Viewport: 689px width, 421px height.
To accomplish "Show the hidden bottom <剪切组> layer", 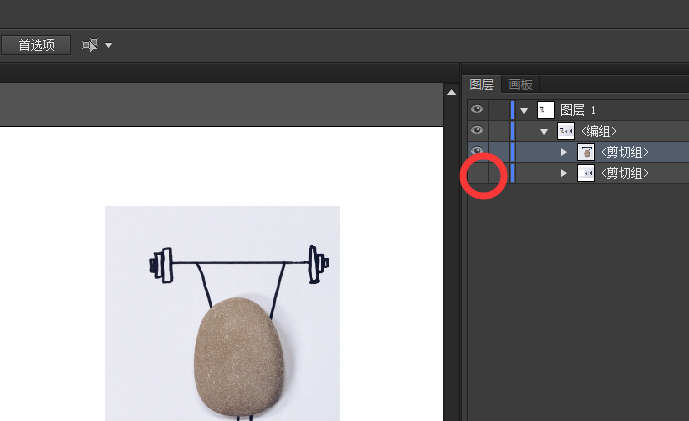I will click(x=477, y=173).
